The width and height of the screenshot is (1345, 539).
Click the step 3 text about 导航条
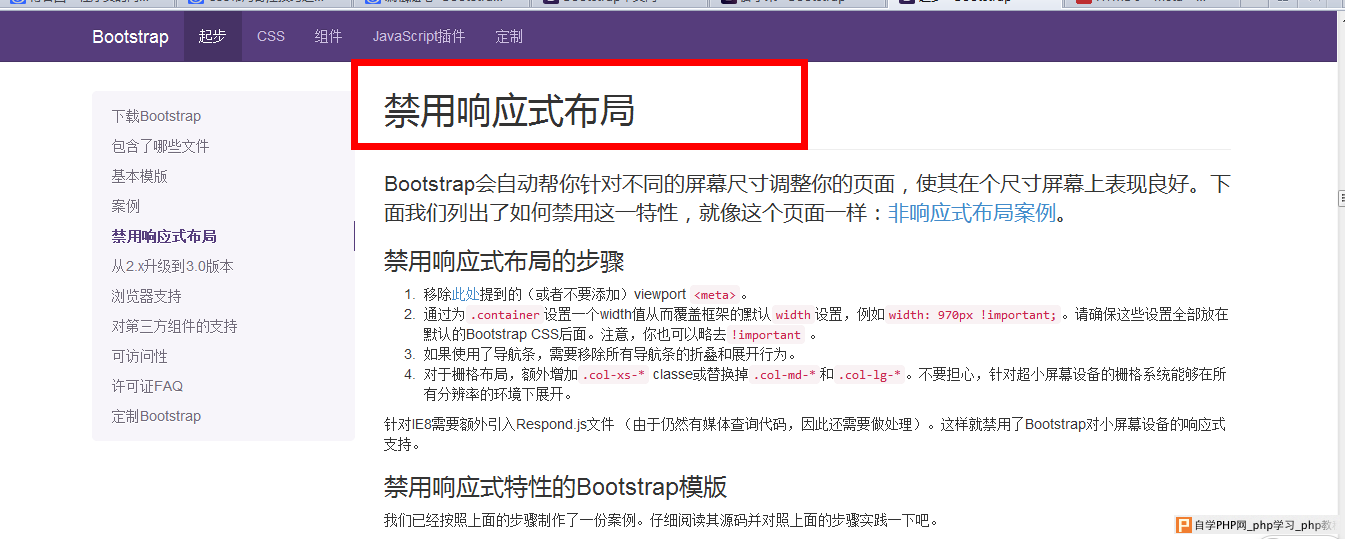tap(610, 354)
